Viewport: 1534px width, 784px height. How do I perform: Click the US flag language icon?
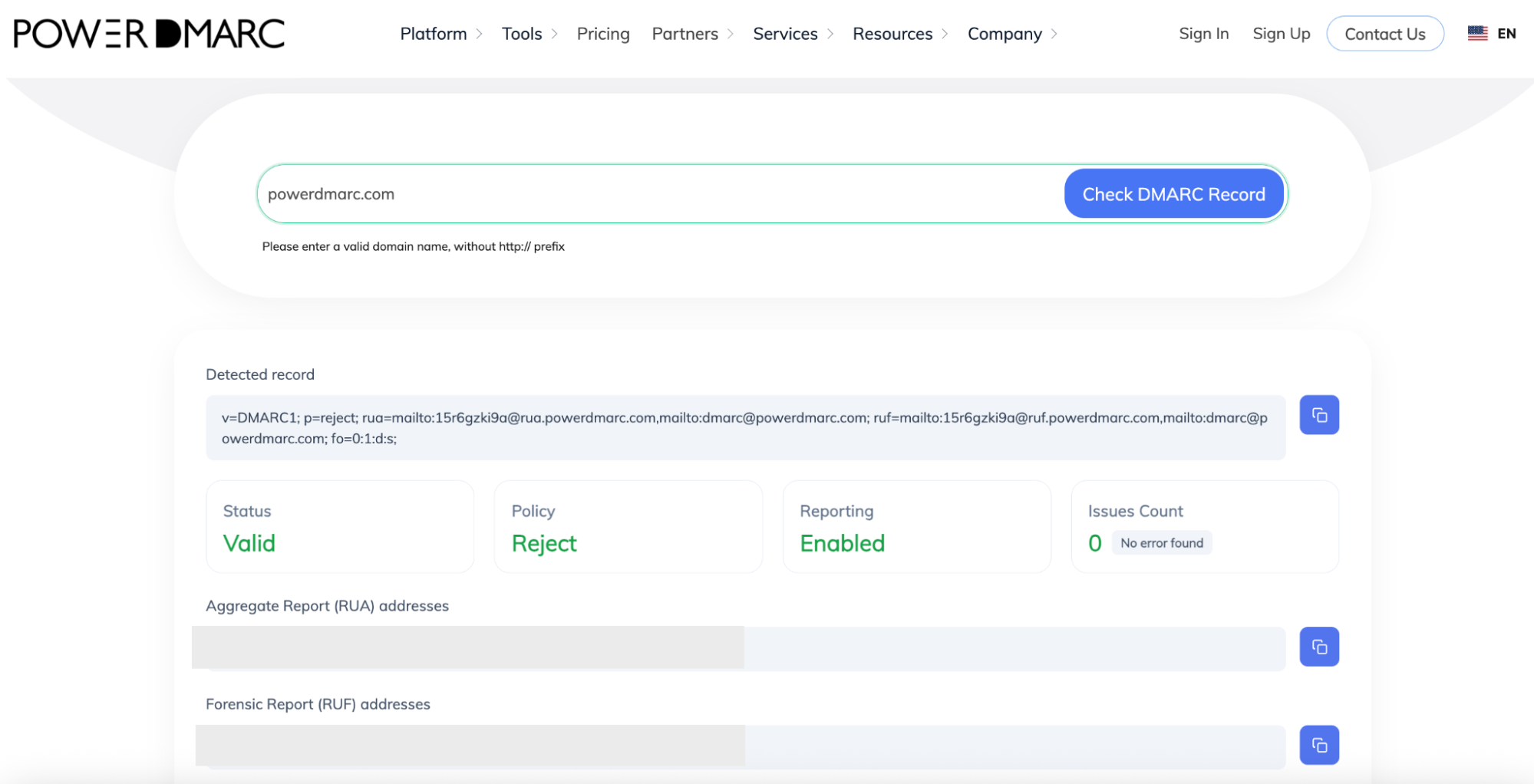1477,34
